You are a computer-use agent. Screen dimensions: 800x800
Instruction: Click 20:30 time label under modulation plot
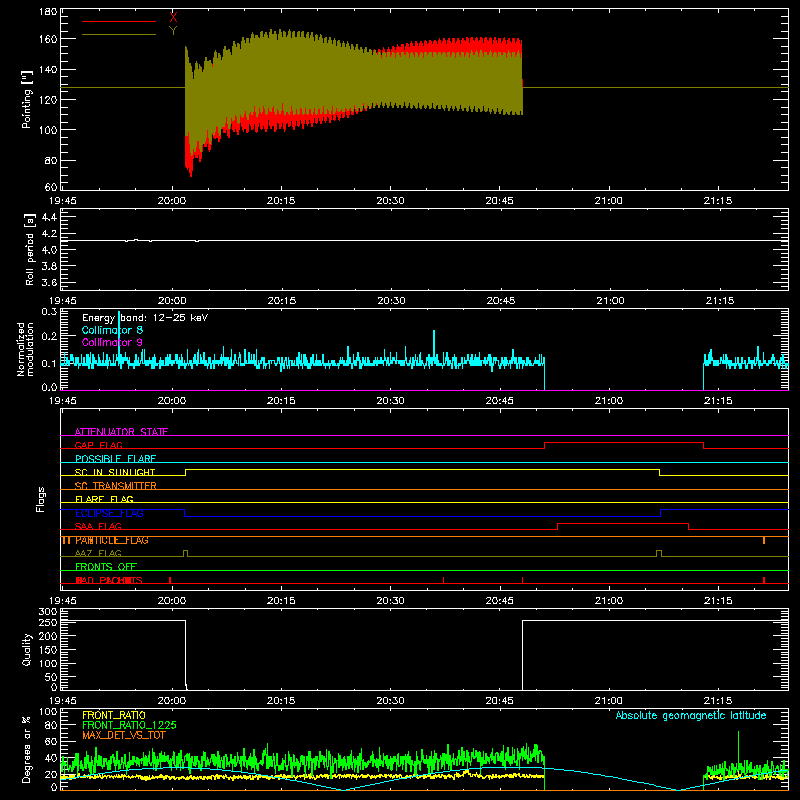pyautogui.click(x=390, y=401)
